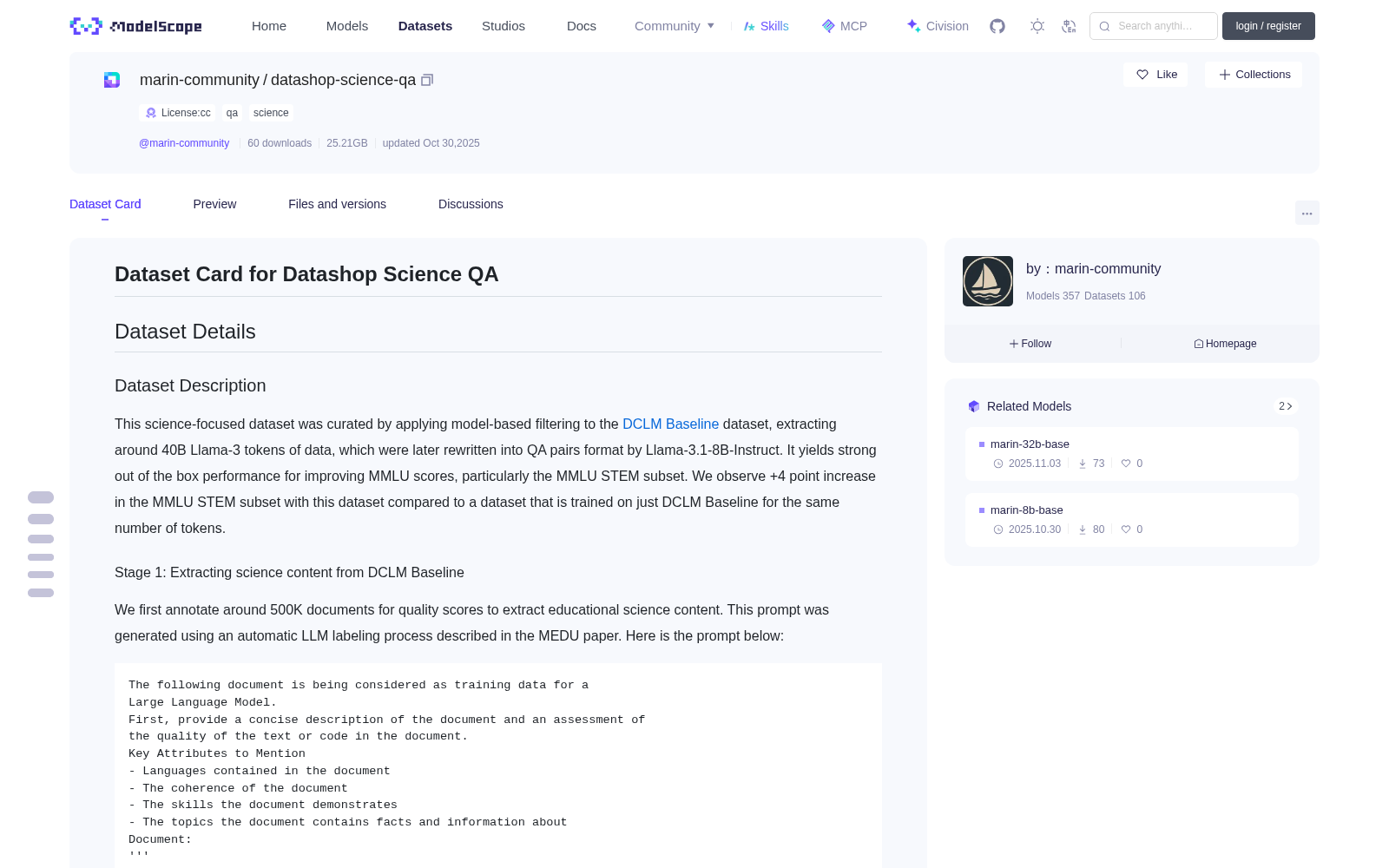The width and height of the screenshot is (1389, 868).
Task: Click the 25.21GB size text
Action: (347, 143)
